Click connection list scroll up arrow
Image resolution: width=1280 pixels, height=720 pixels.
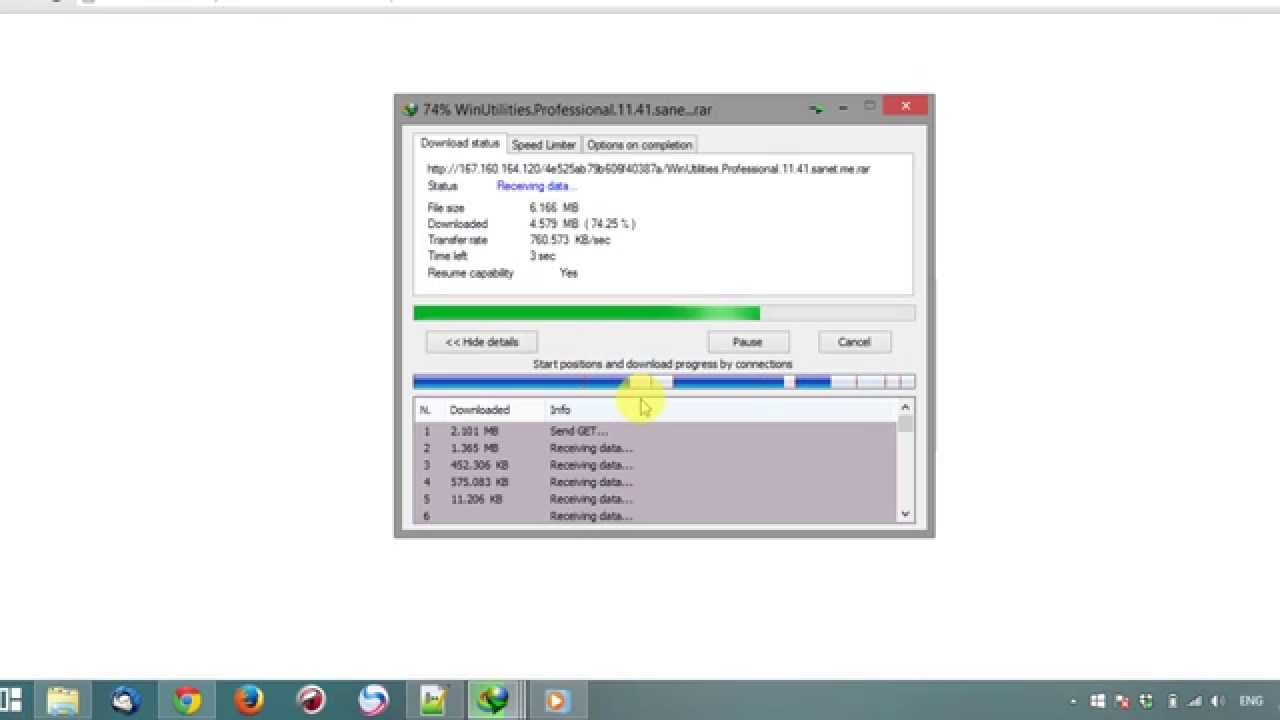tap(905, 407)
